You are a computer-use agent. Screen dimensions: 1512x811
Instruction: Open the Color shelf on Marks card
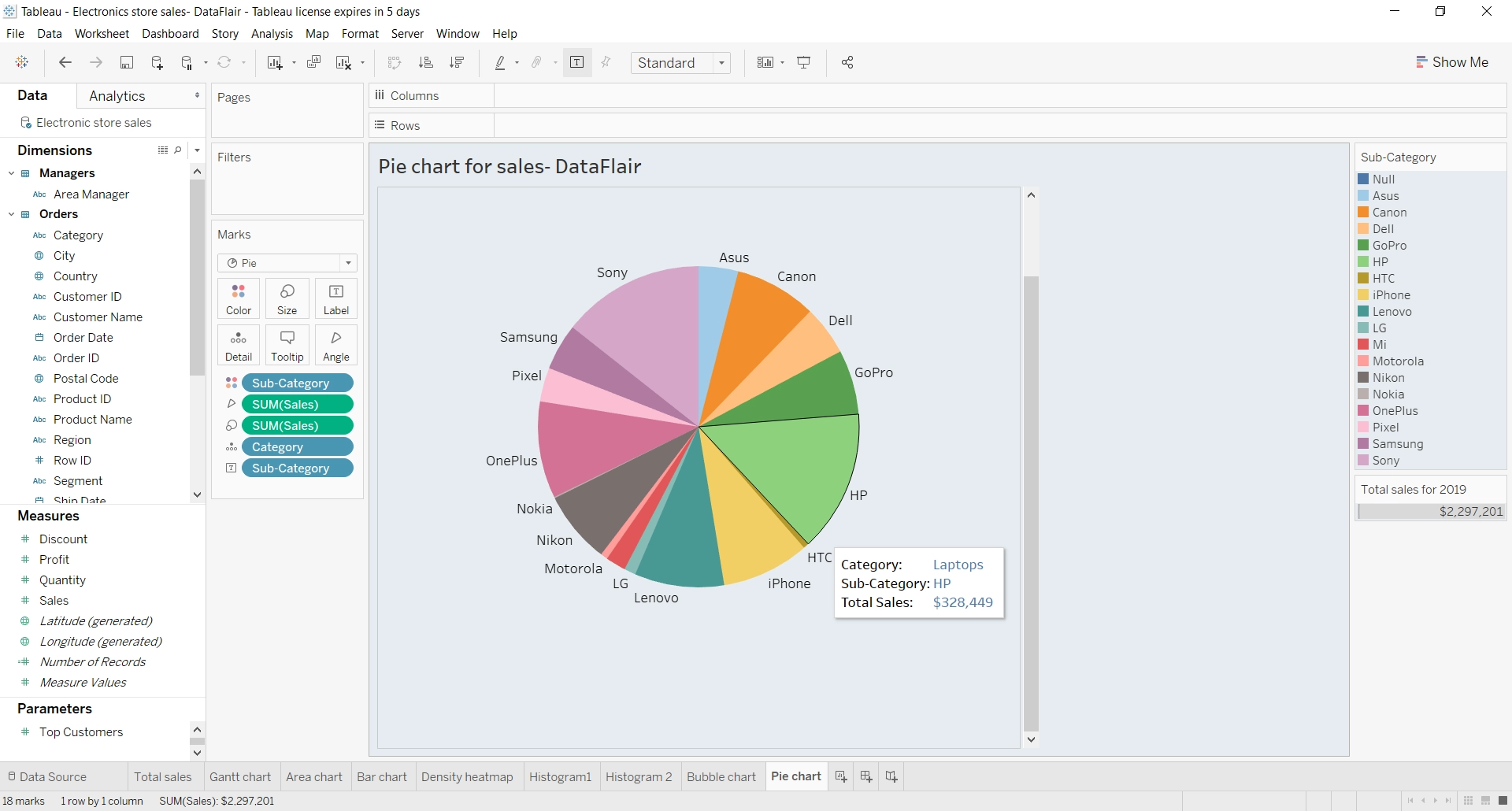238,298
